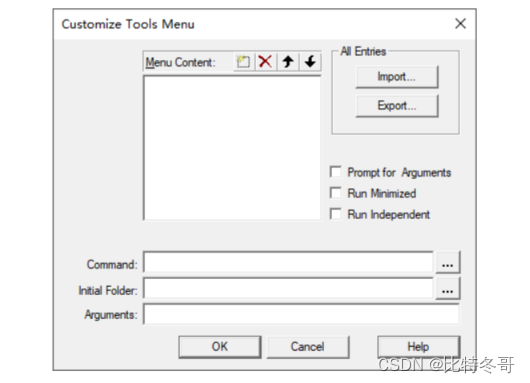Browse for the Initial Folder (...)
Screen dimensions: 530x383
pos(448,288)
